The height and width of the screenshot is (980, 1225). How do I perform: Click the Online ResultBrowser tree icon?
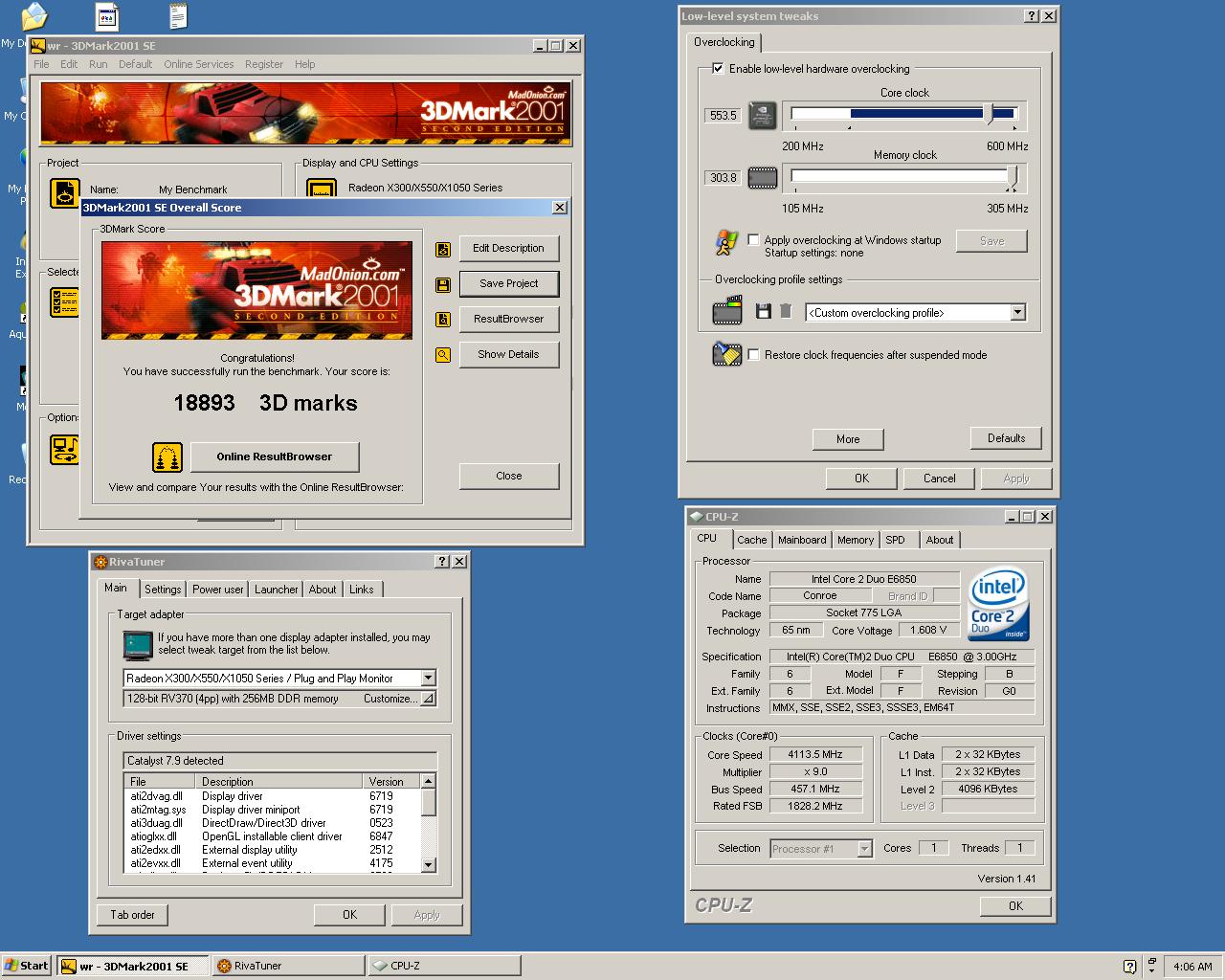tap(167, 457)
